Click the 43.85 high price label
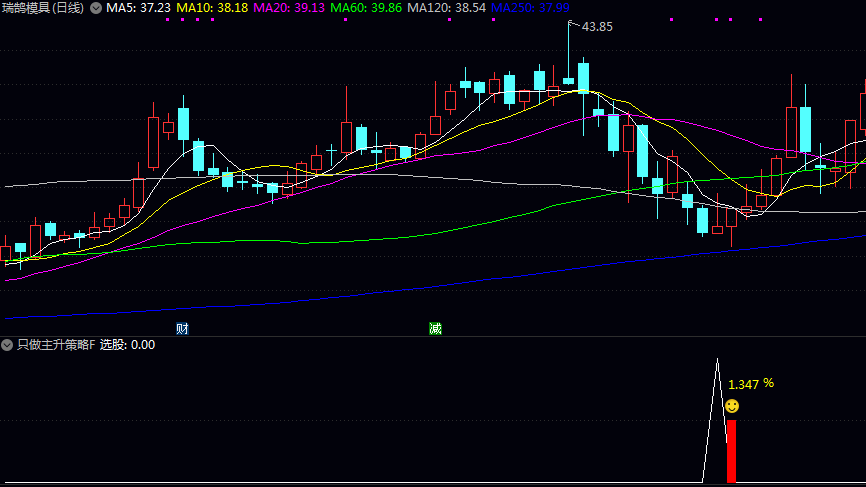866x487 pixels. pos(597,26)
